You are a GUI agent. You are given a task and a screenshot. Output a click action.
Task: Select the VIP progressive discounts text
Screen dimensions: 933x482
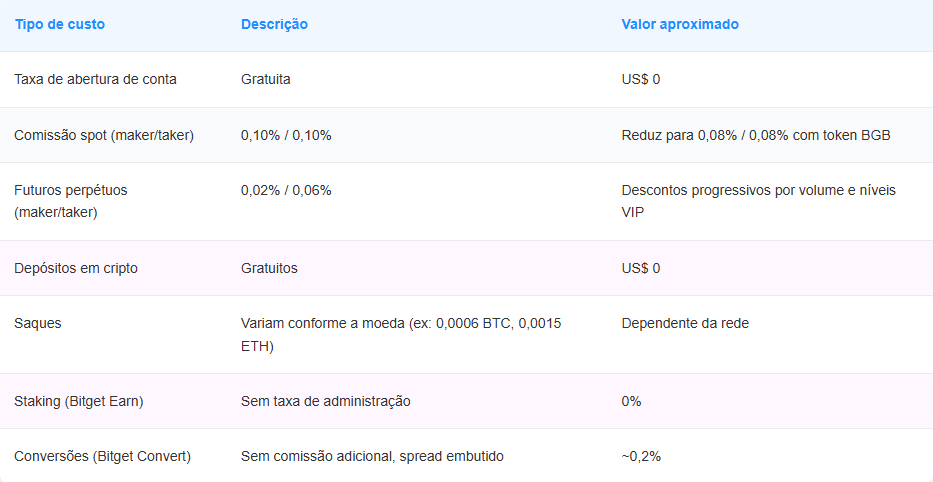point(758,201)
